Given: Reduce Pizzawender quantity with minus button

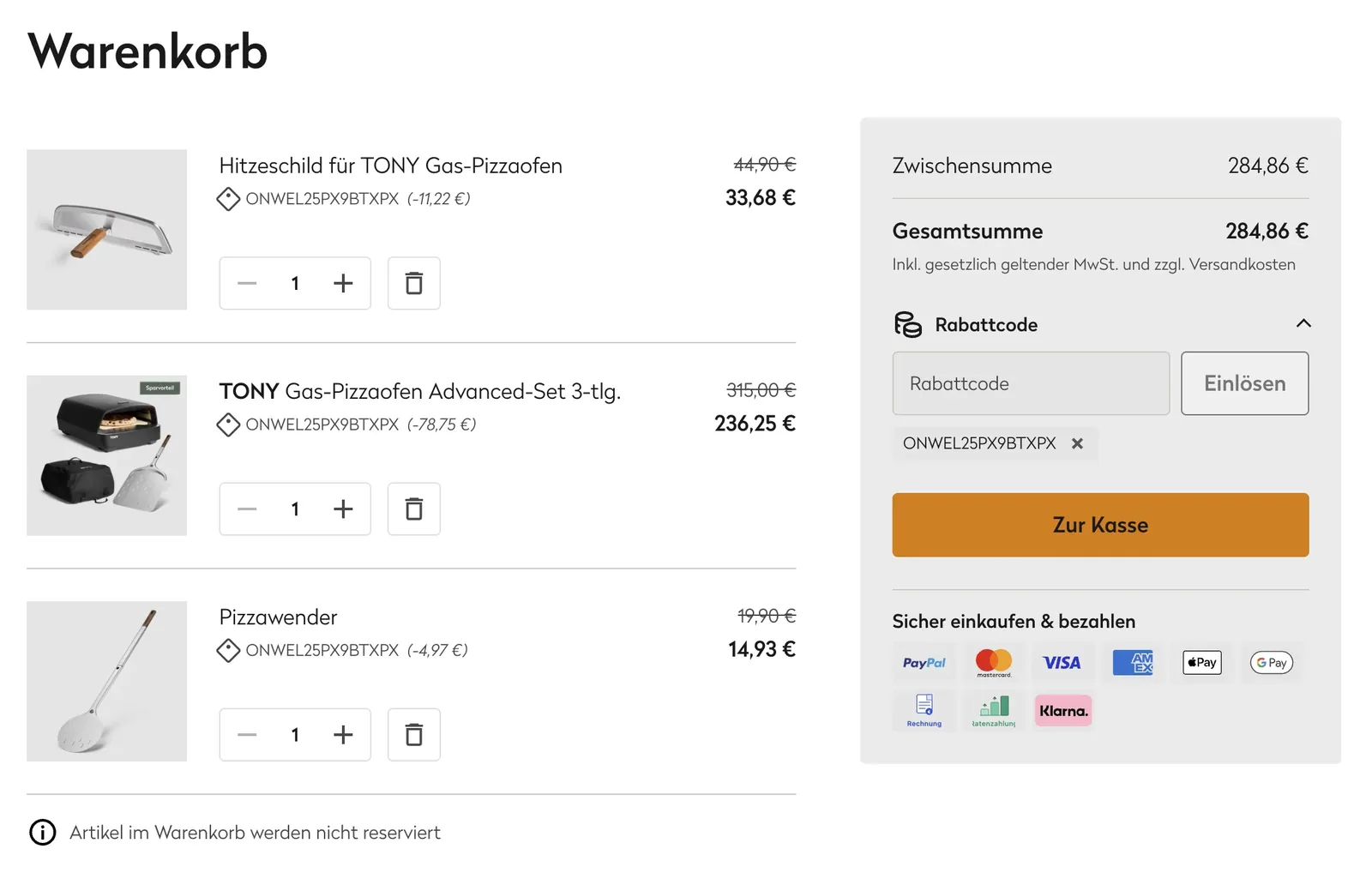Looking at the screenshot, I should click(247, 735).
